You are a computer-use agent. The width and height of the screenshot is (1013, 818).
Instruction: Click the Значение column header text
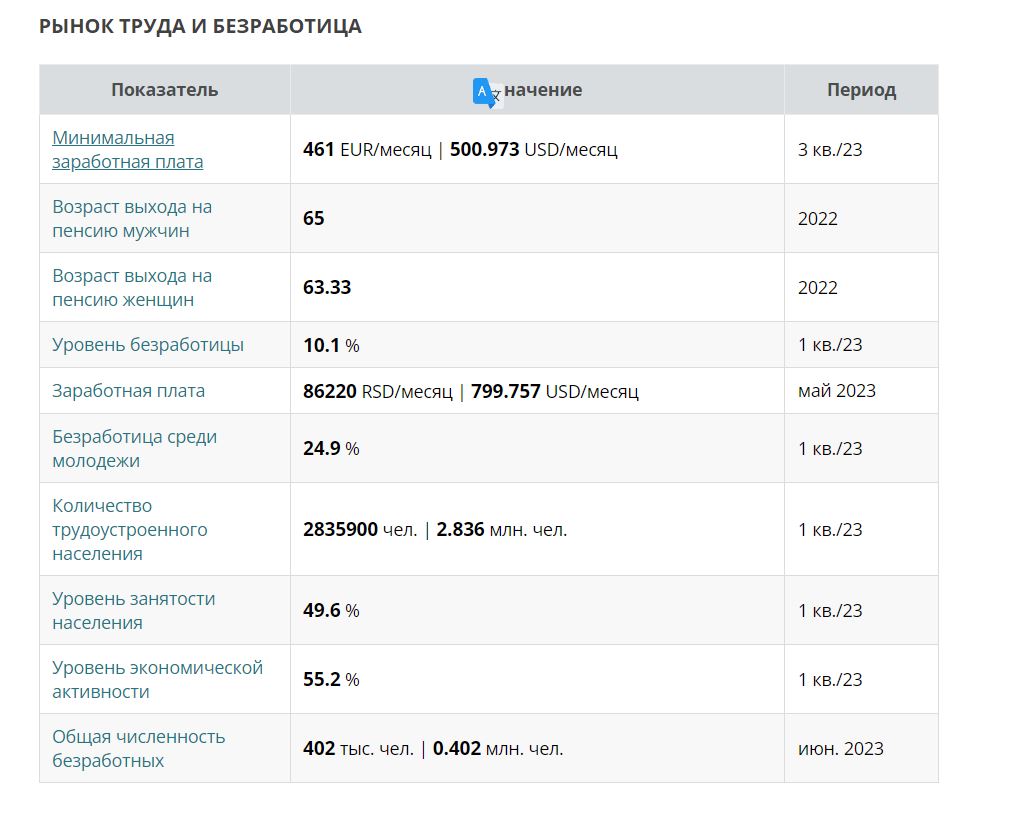point(543,90)
